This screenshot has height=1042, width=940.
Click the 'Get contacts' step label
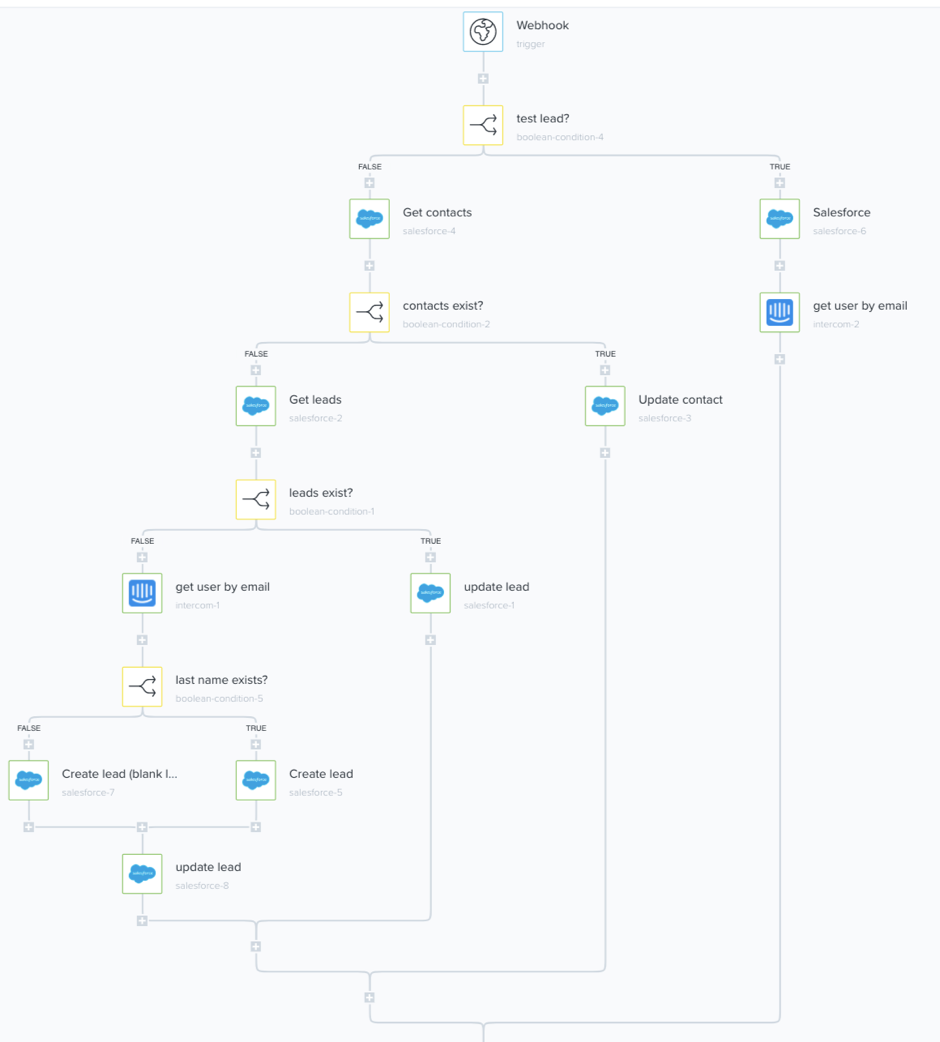pos(437,213)
